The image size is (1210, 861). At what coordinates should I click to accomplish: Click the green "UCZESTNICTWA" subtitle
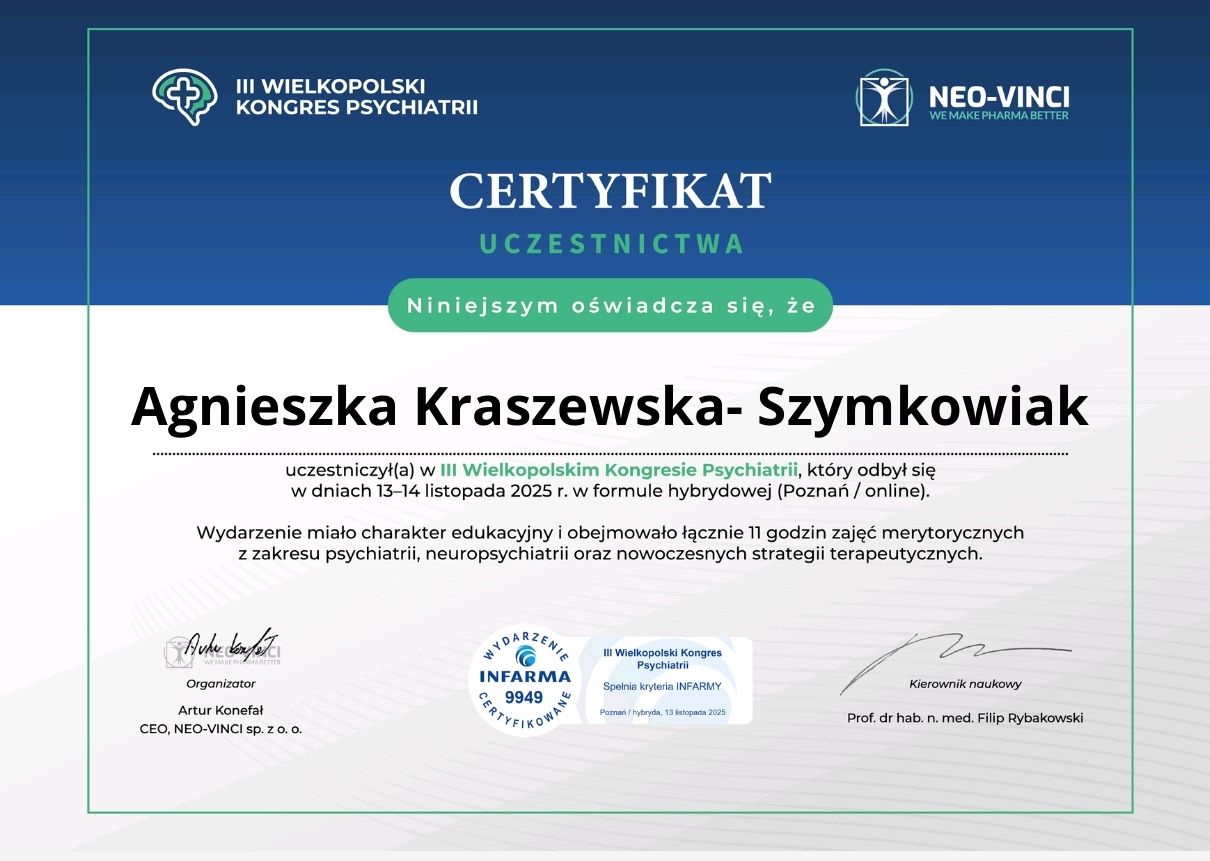611,245
